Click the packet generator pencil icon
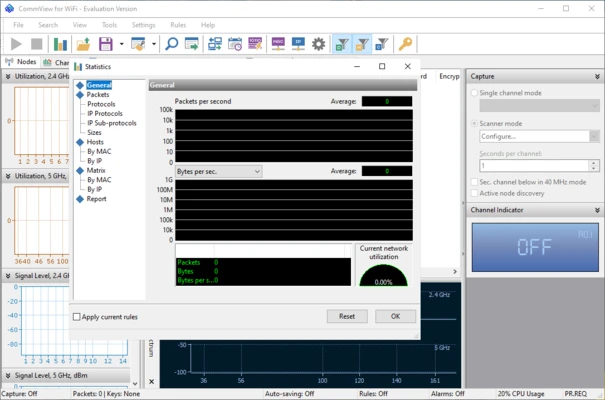The height and width of the screenshot is (400, 605). 255,44
